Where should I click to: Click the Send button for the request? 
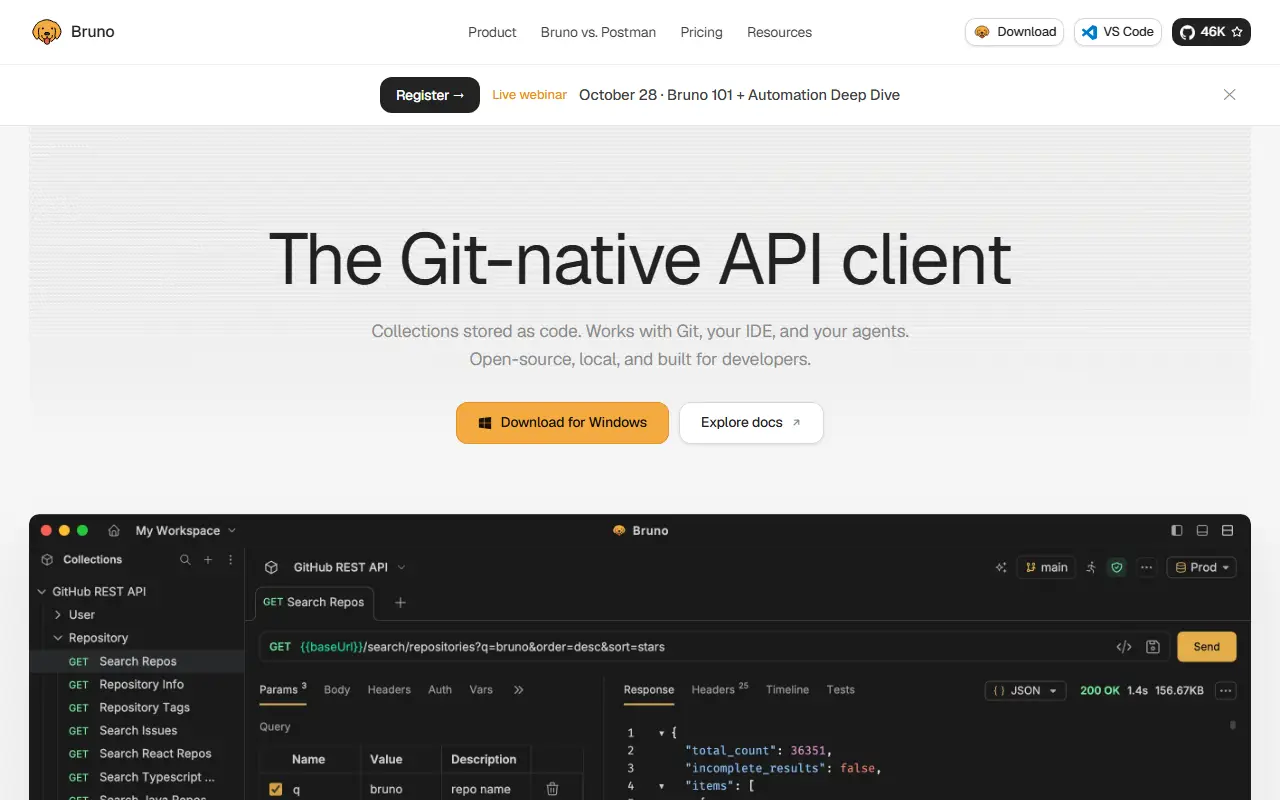(1207, 647)
